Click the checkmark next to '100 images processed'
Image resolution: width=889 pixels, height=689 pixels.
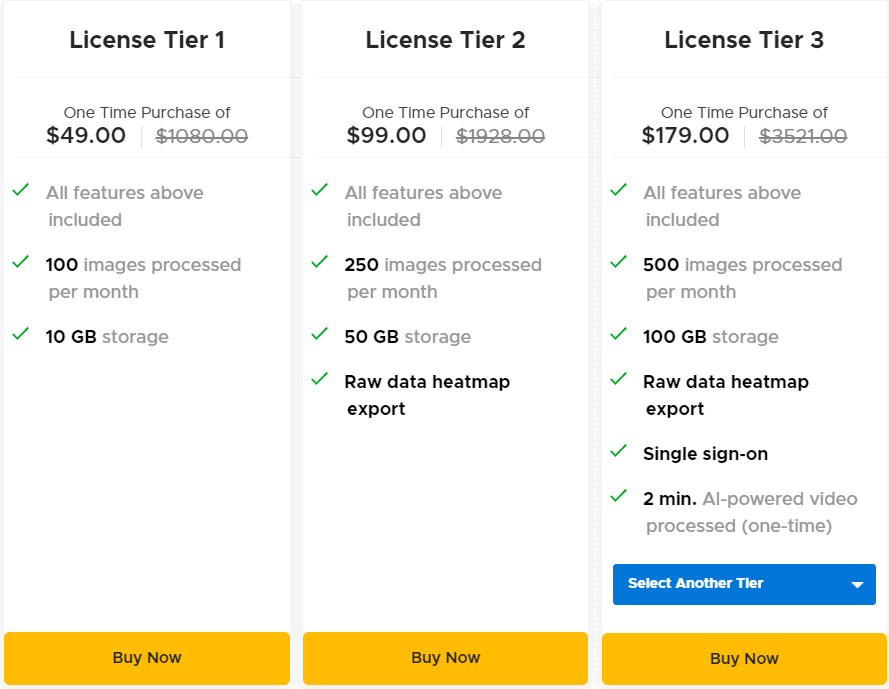point(20,264)
